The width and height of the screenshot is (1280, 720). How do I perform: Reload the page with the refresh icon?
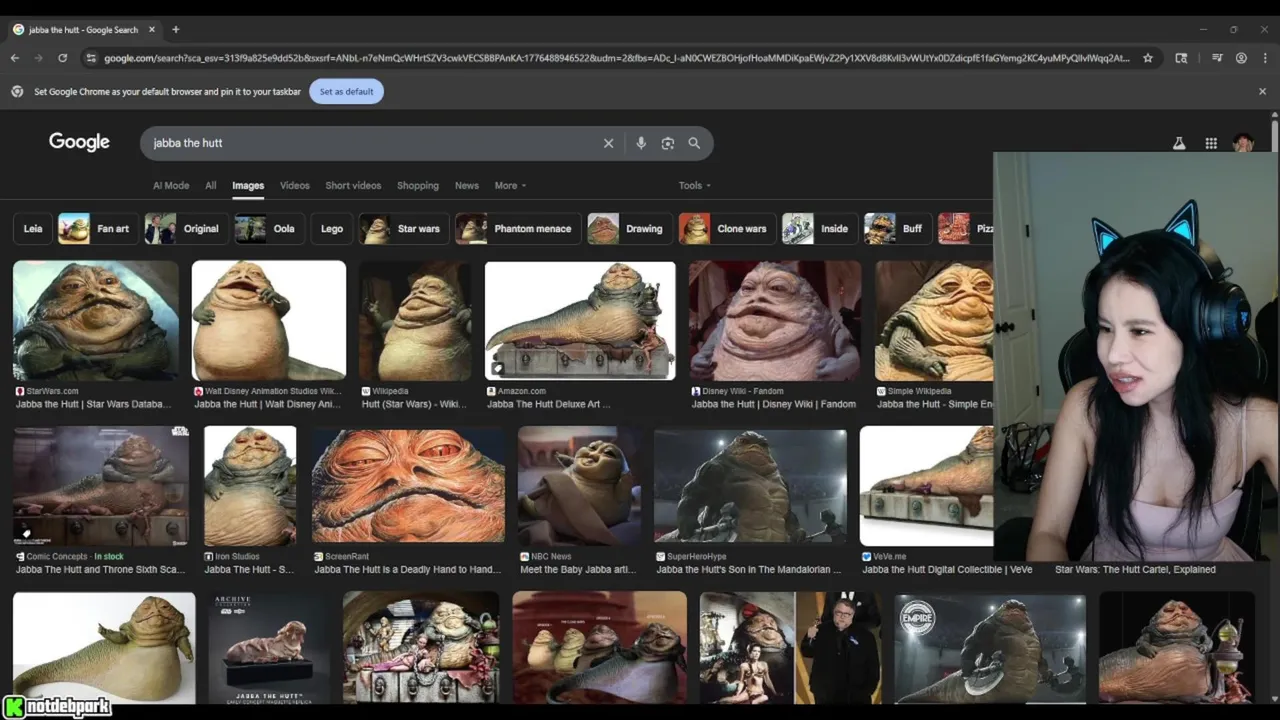[63, 58]
